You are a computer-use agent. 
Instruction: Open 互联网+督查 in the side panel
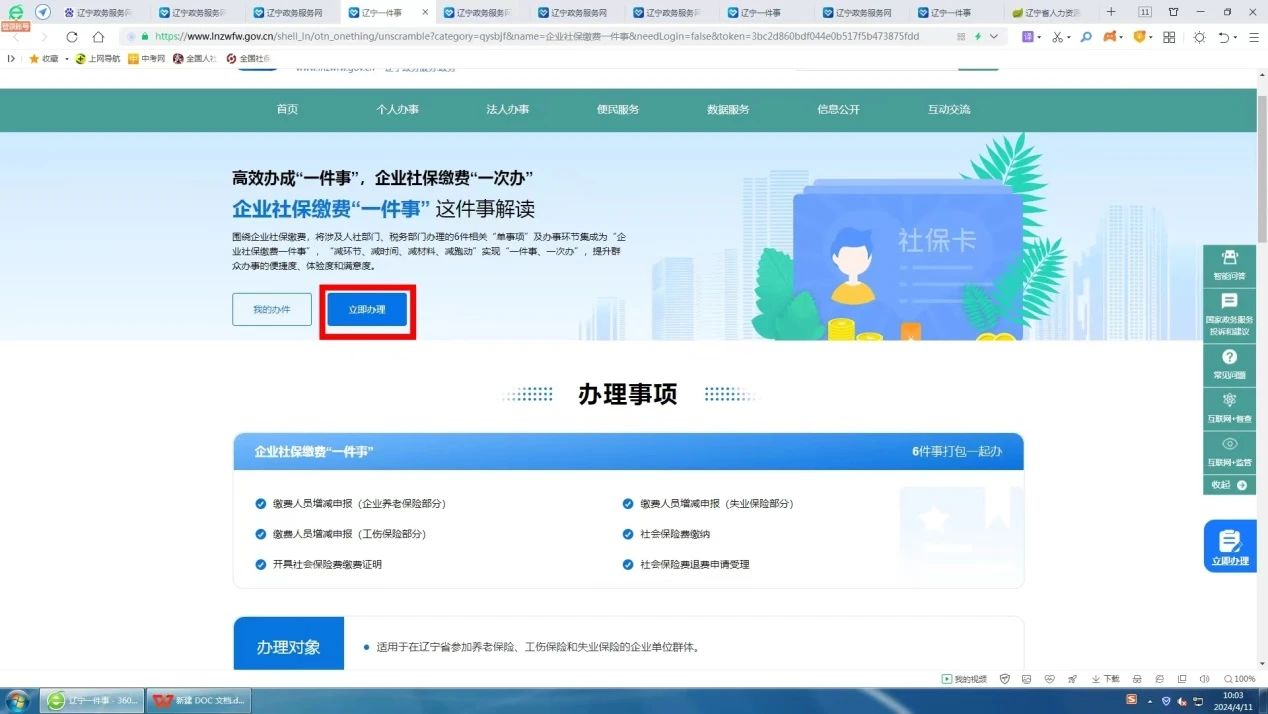[1229, 407]
